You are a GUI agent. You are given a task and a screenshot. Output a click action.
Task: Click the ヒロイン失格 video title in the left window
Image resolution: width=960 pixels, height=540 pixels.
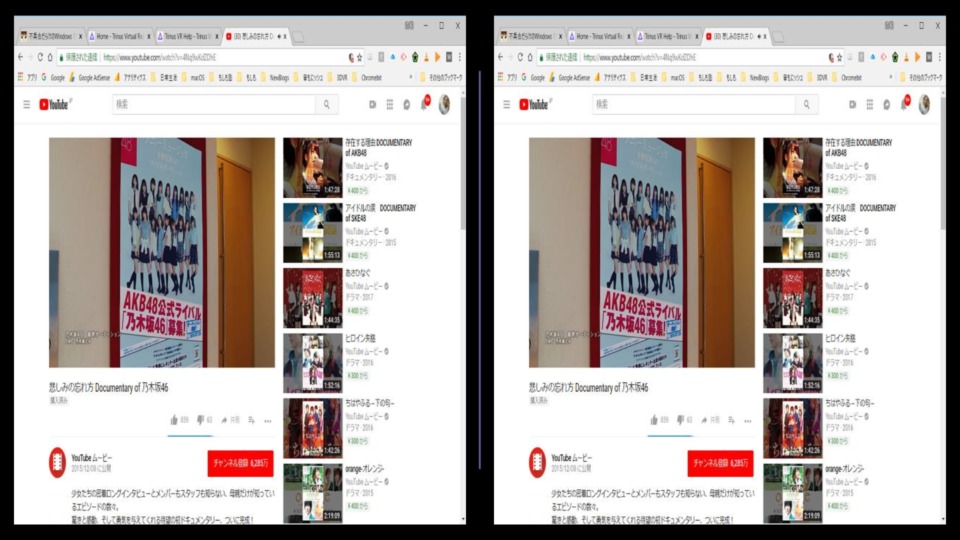[360, 339]
